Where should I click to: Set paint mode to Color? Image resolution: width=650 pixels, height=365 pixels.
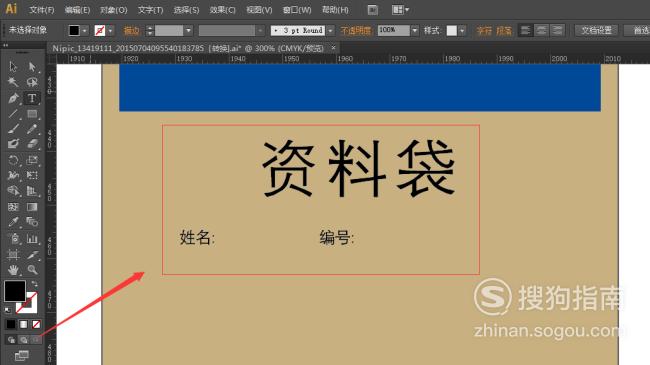tap(11, 324)
